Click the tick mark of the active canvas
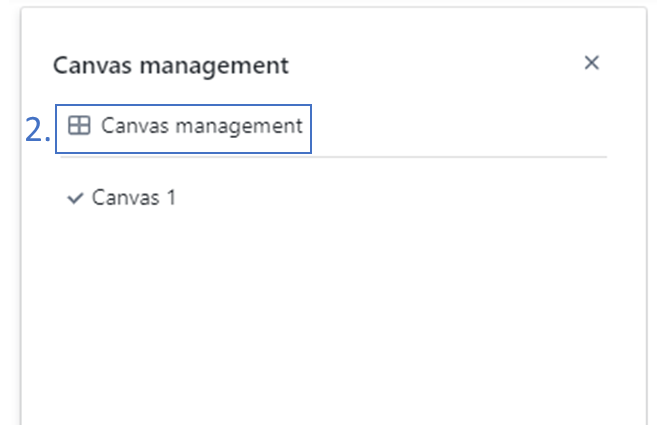This screenshot has height=425, width=657. (74, 198)
